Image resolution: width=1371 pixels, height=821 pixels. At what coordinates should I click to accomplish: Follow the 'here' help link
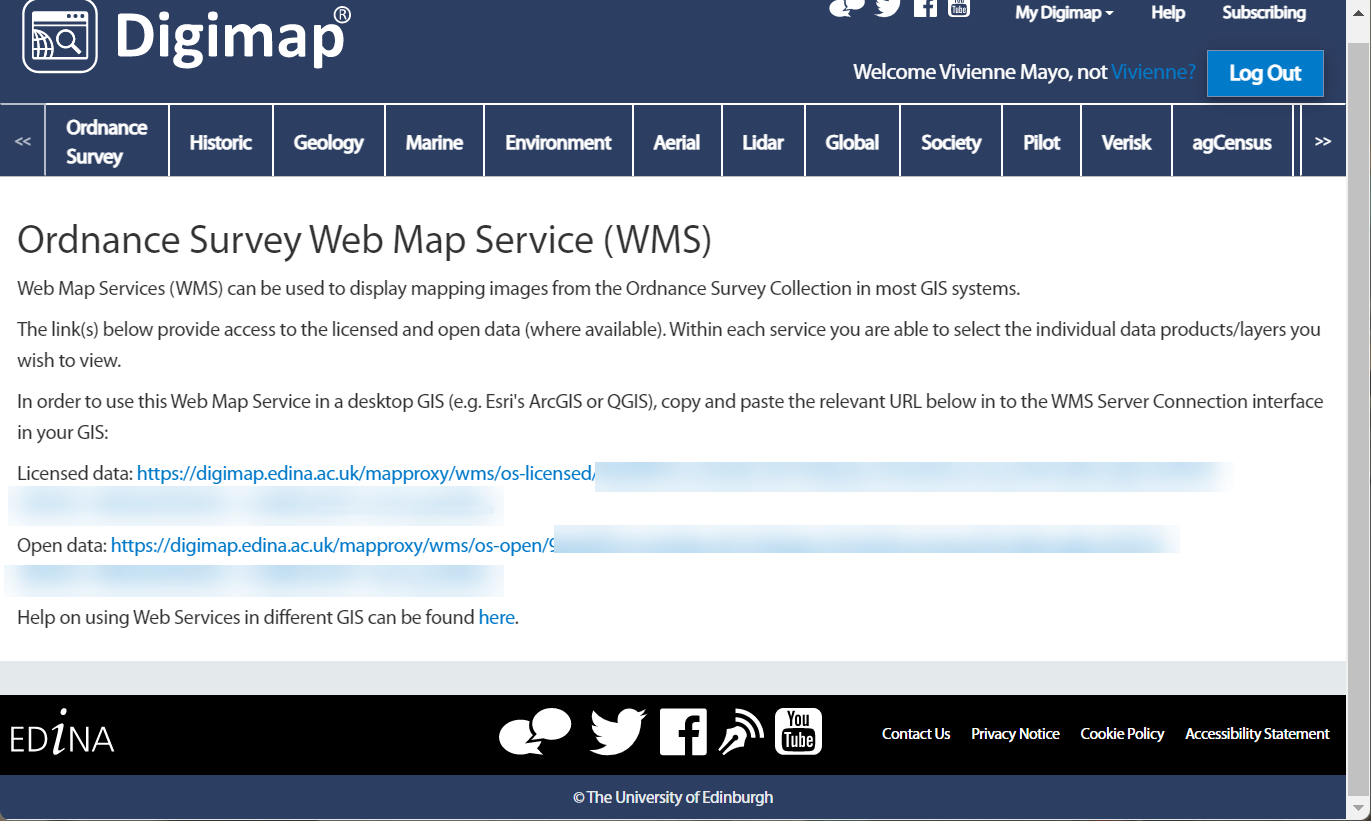coord(496,617)
